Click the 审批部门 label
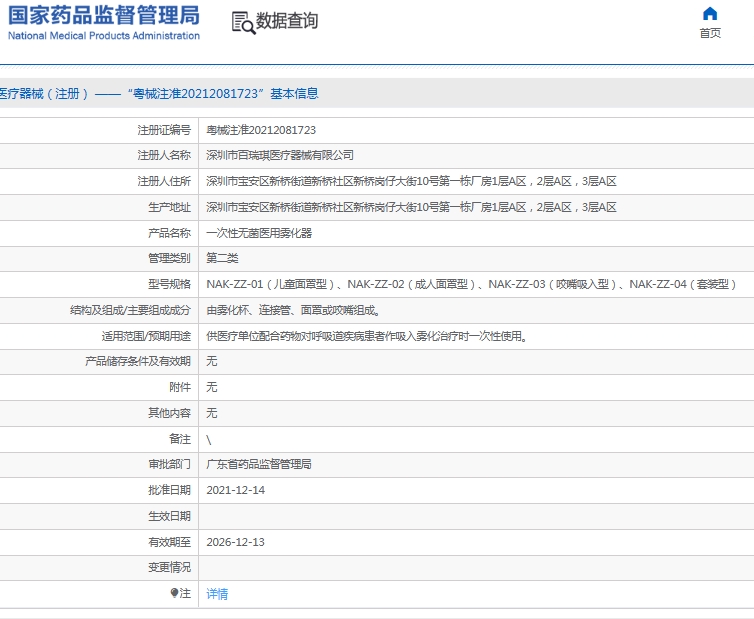The width and height of the screenshot is (754, 619). point(169,464)
